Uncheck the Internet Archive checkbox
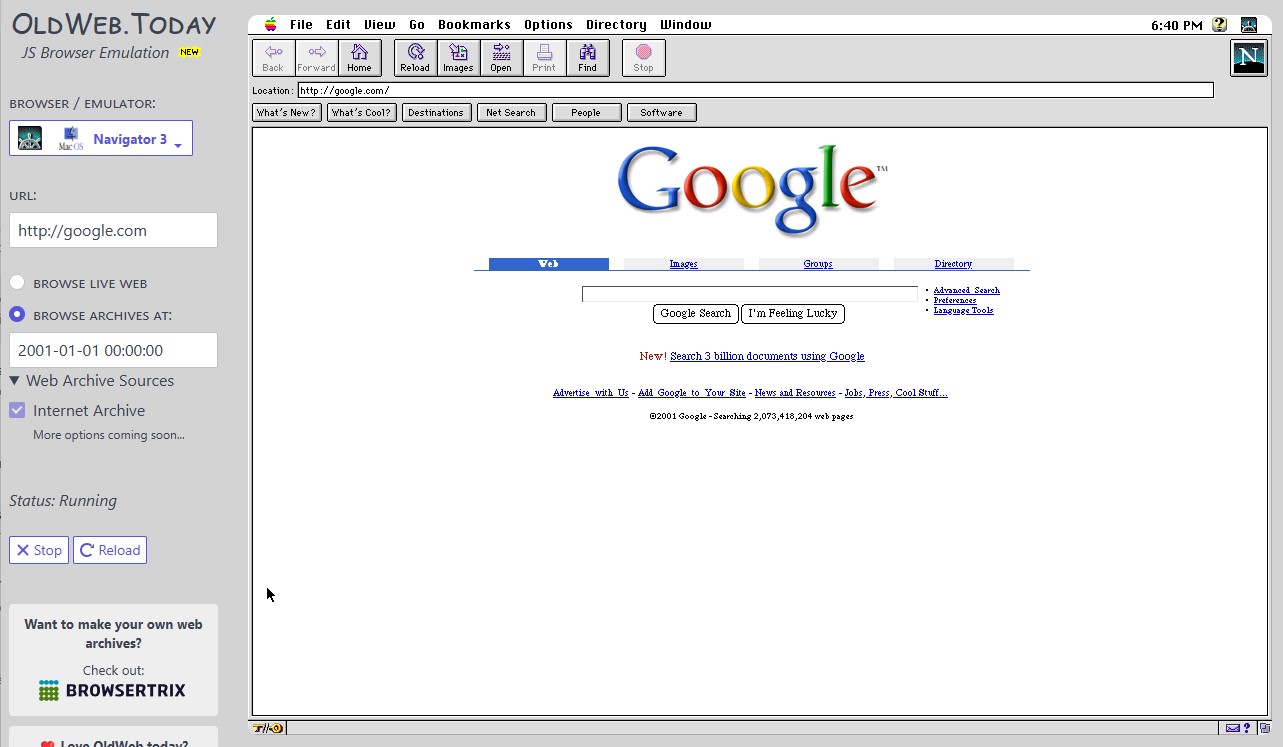The width and height of the screenshot is (1283, 747). (x=17, y=410)
